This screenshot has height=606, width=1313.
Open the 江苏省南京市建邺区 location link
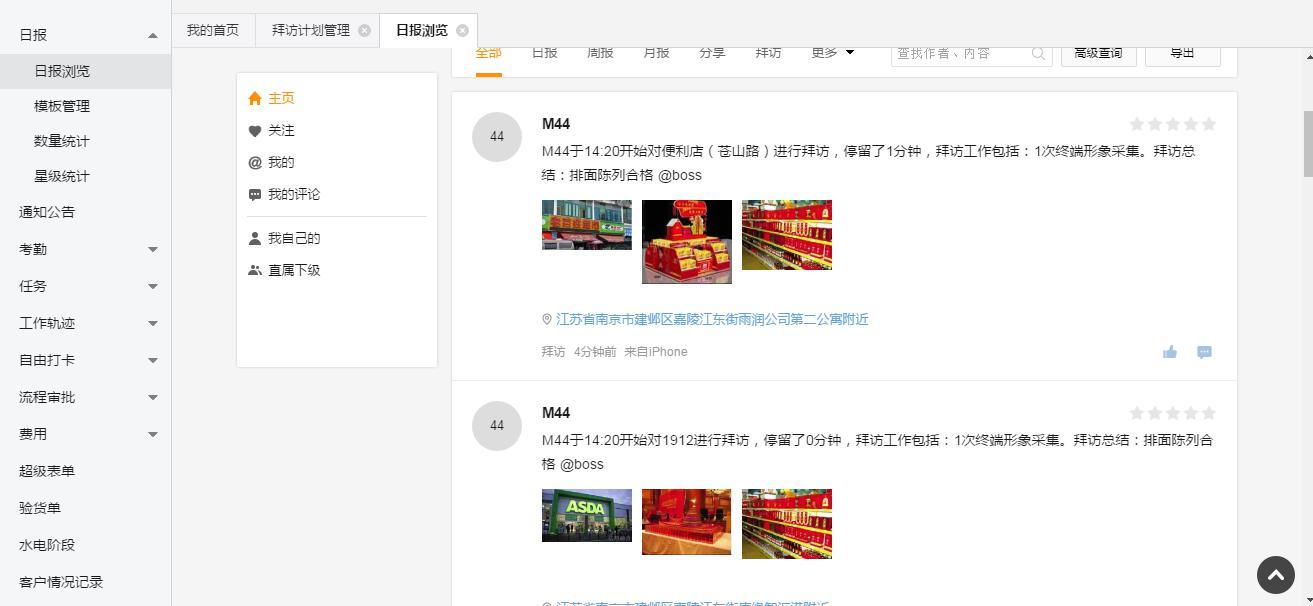tap(712, 319)
